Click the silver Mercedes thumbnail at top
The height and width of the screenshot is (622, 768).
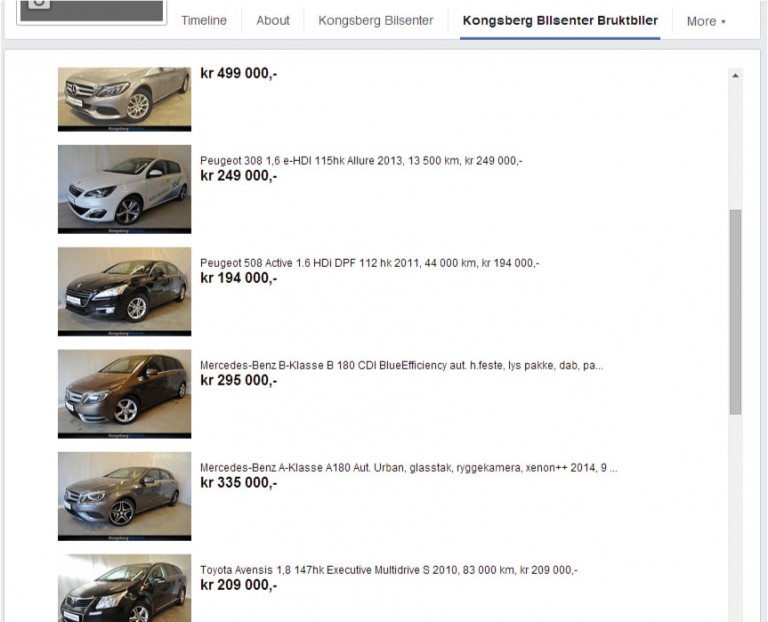coord(124,98)
